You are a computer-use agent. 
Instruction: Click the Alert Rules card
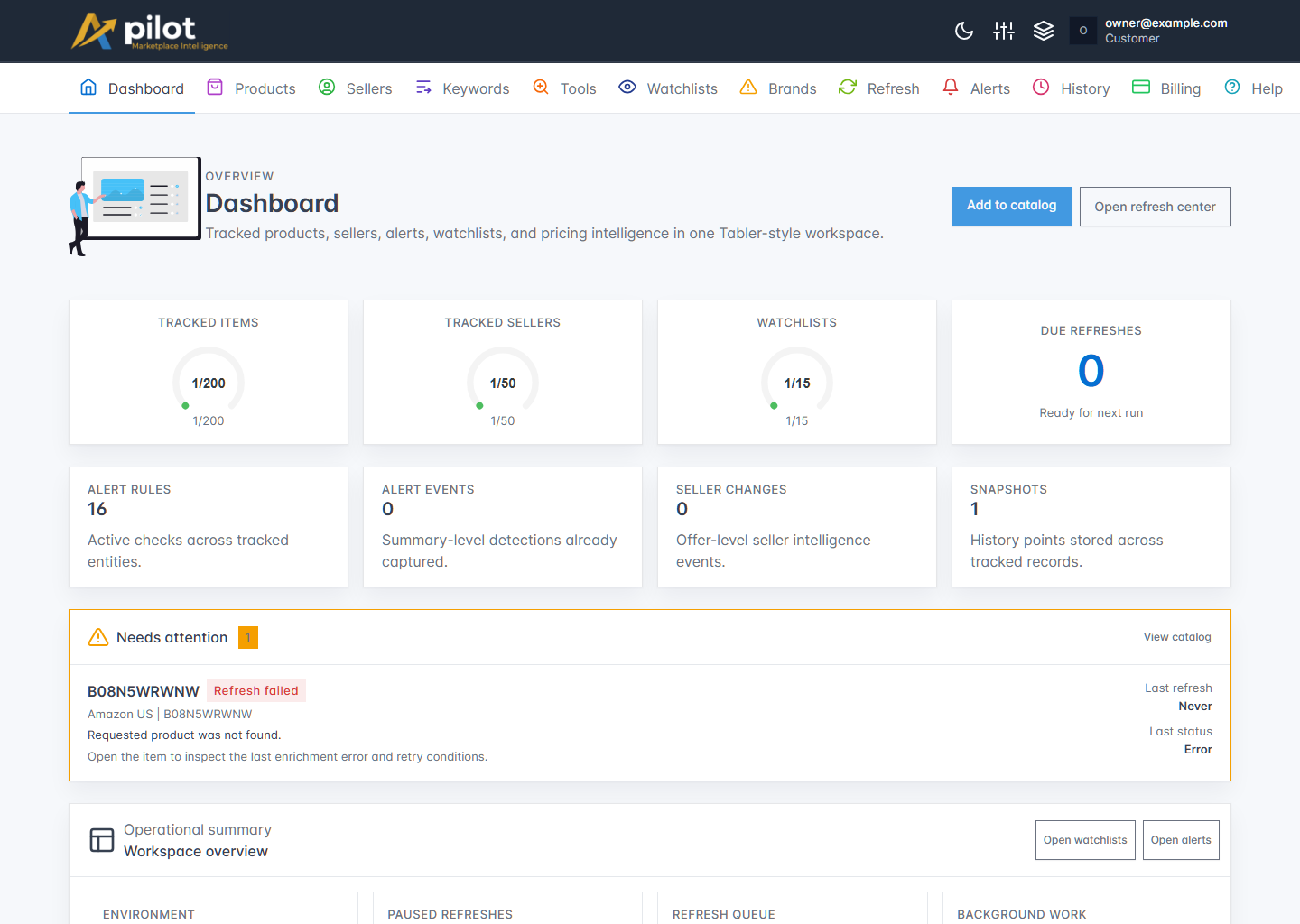tap(209, 527)
